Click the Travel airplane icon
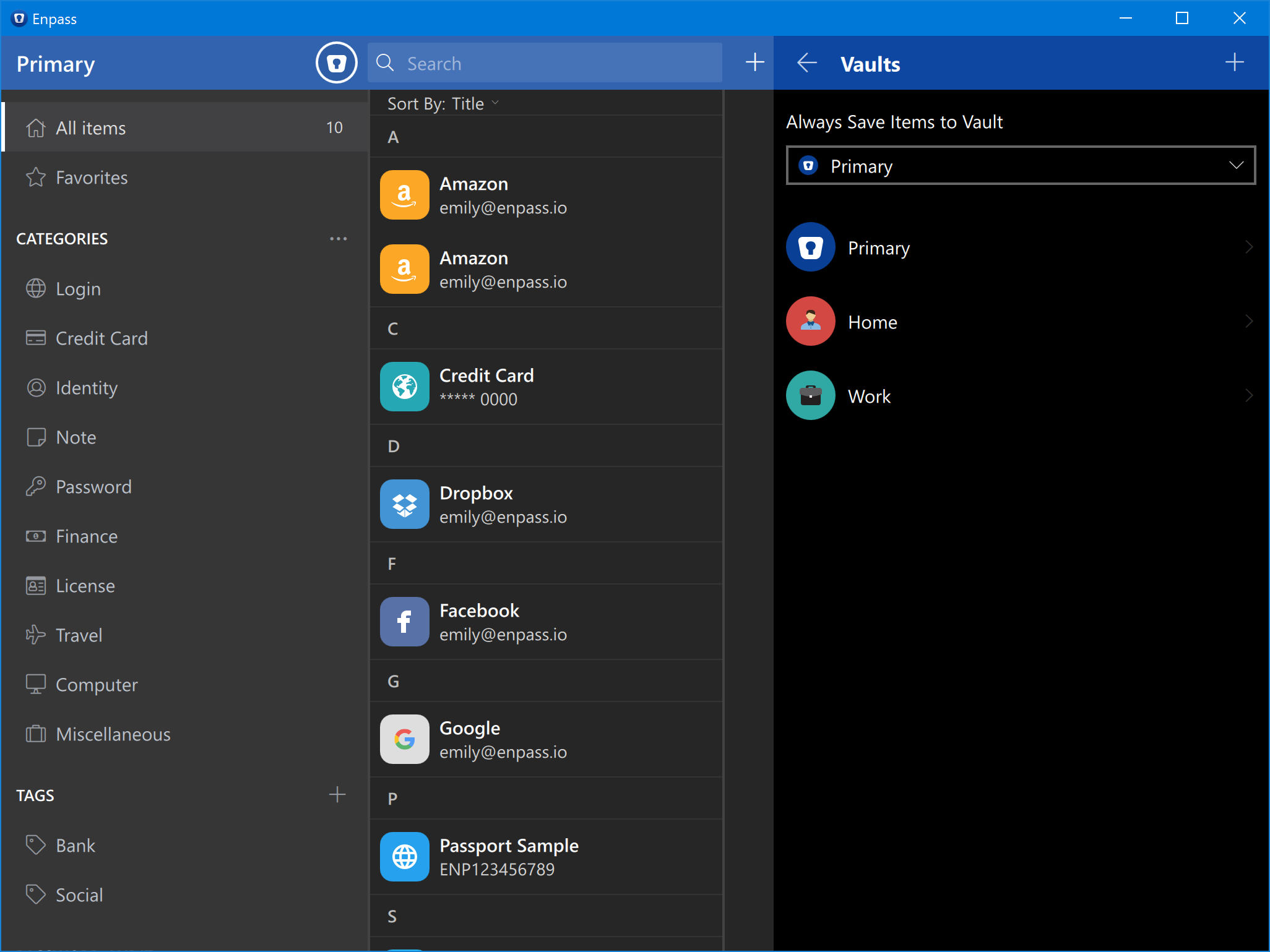The image size is (1270, 952). click(x=36, y=635)
